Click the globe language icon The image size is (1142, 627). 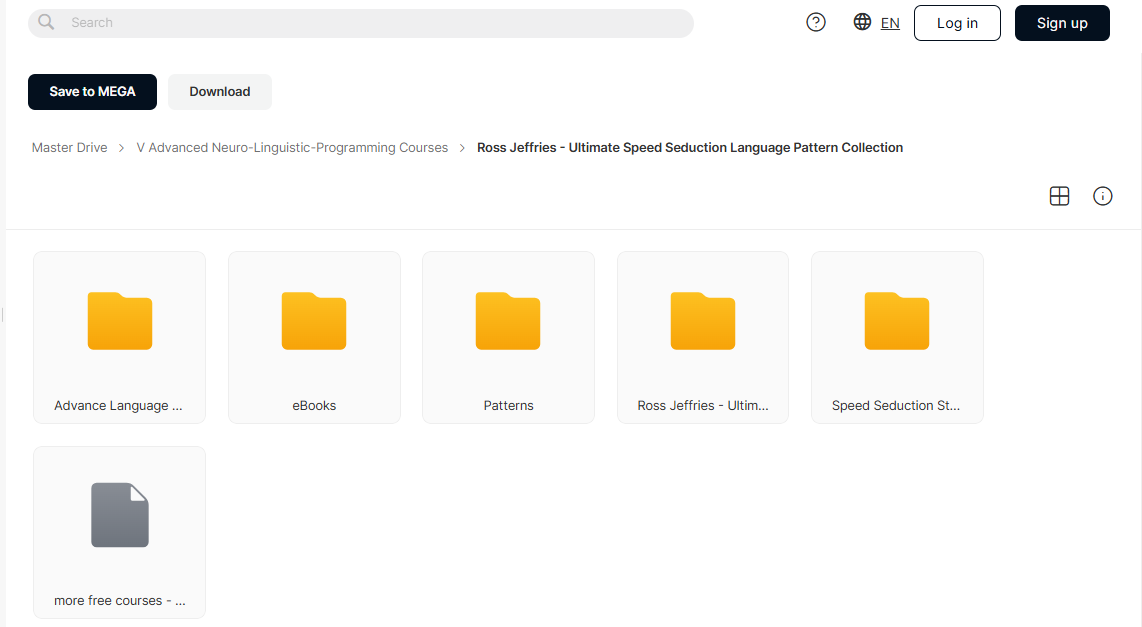click(x=862, y=22)
